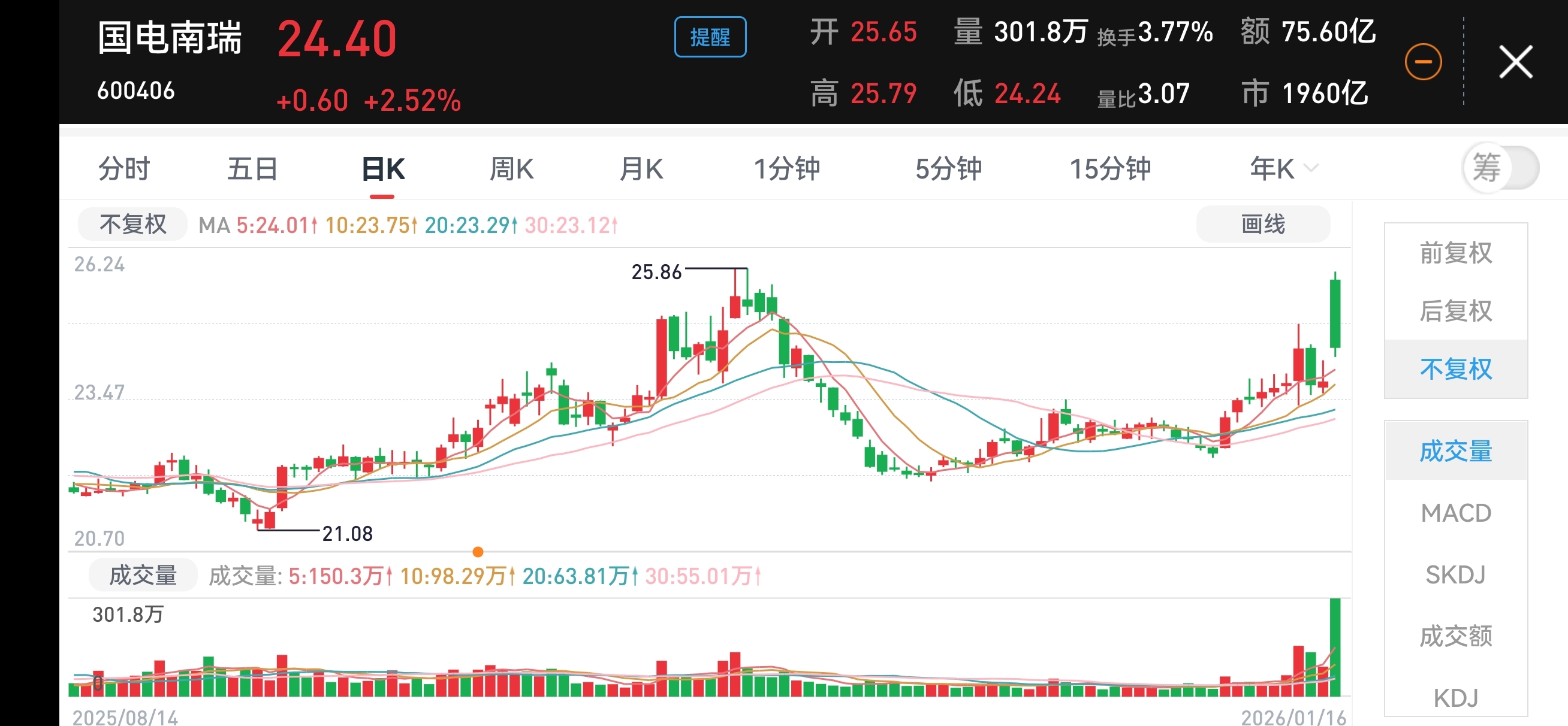Select the 成交额 turnover indicator

point(1455,636)
